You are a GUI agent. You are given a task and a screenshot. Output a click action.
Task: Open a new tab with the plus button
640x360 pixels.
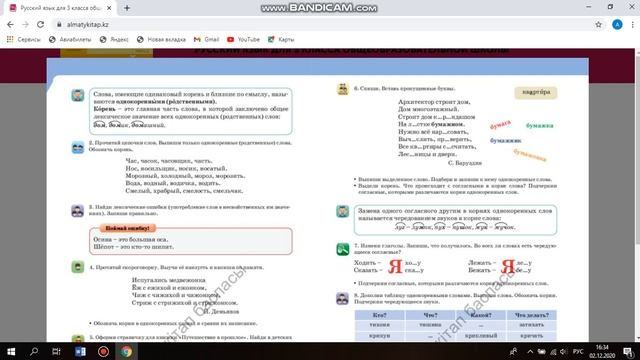(127, 8)
